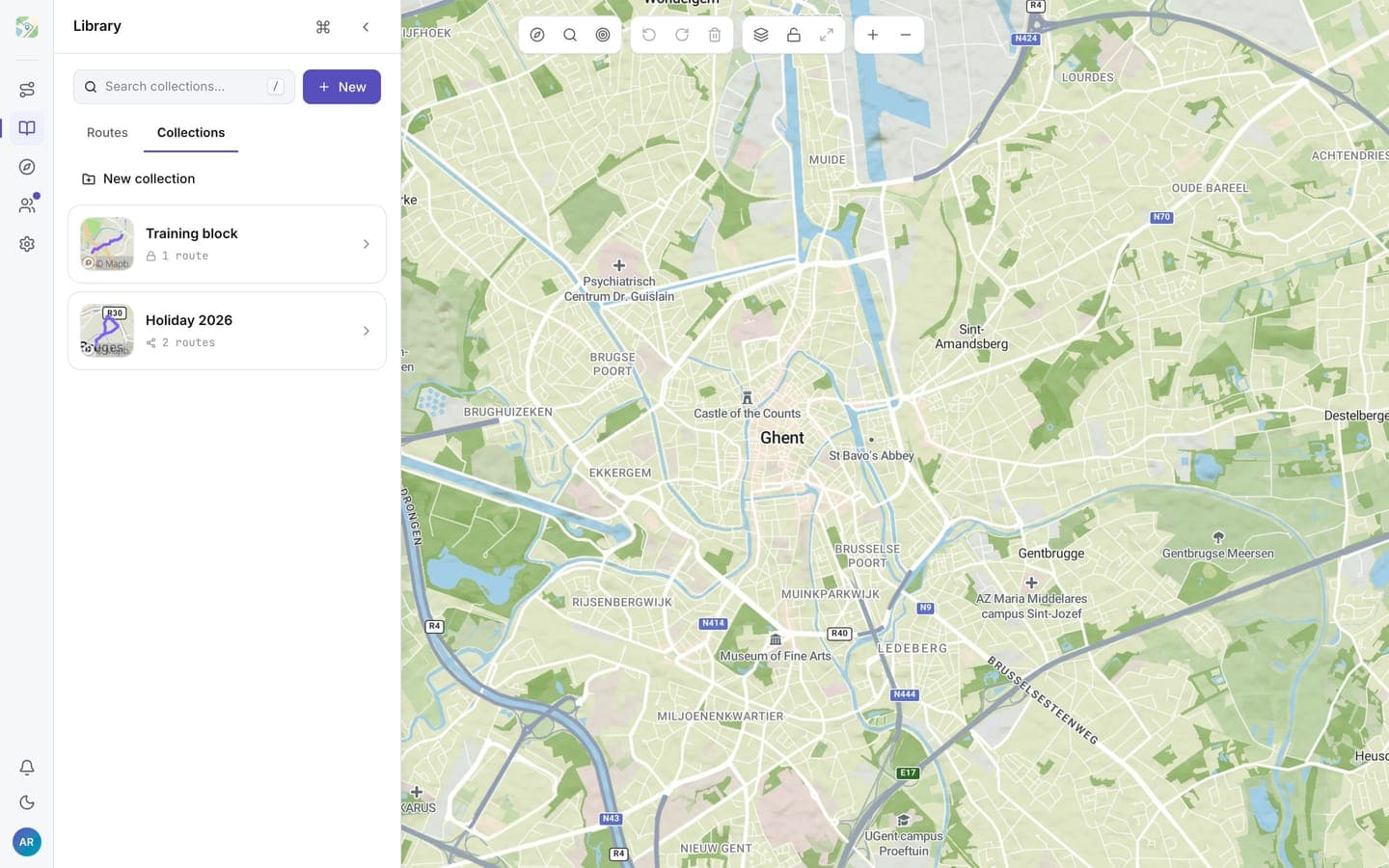
Task: Toggle dark mode moon icon
Action: coord(27,802)
